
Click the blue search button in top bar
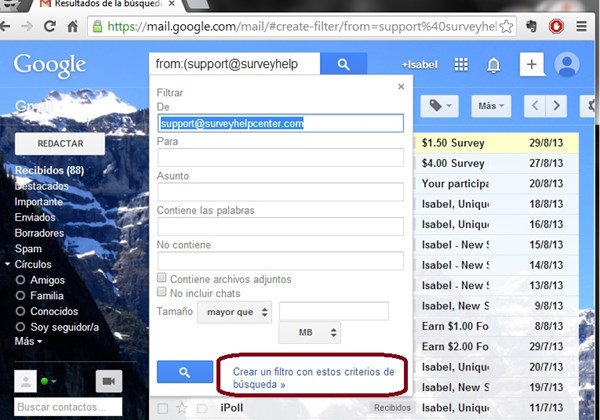click(x=343, y=64)
